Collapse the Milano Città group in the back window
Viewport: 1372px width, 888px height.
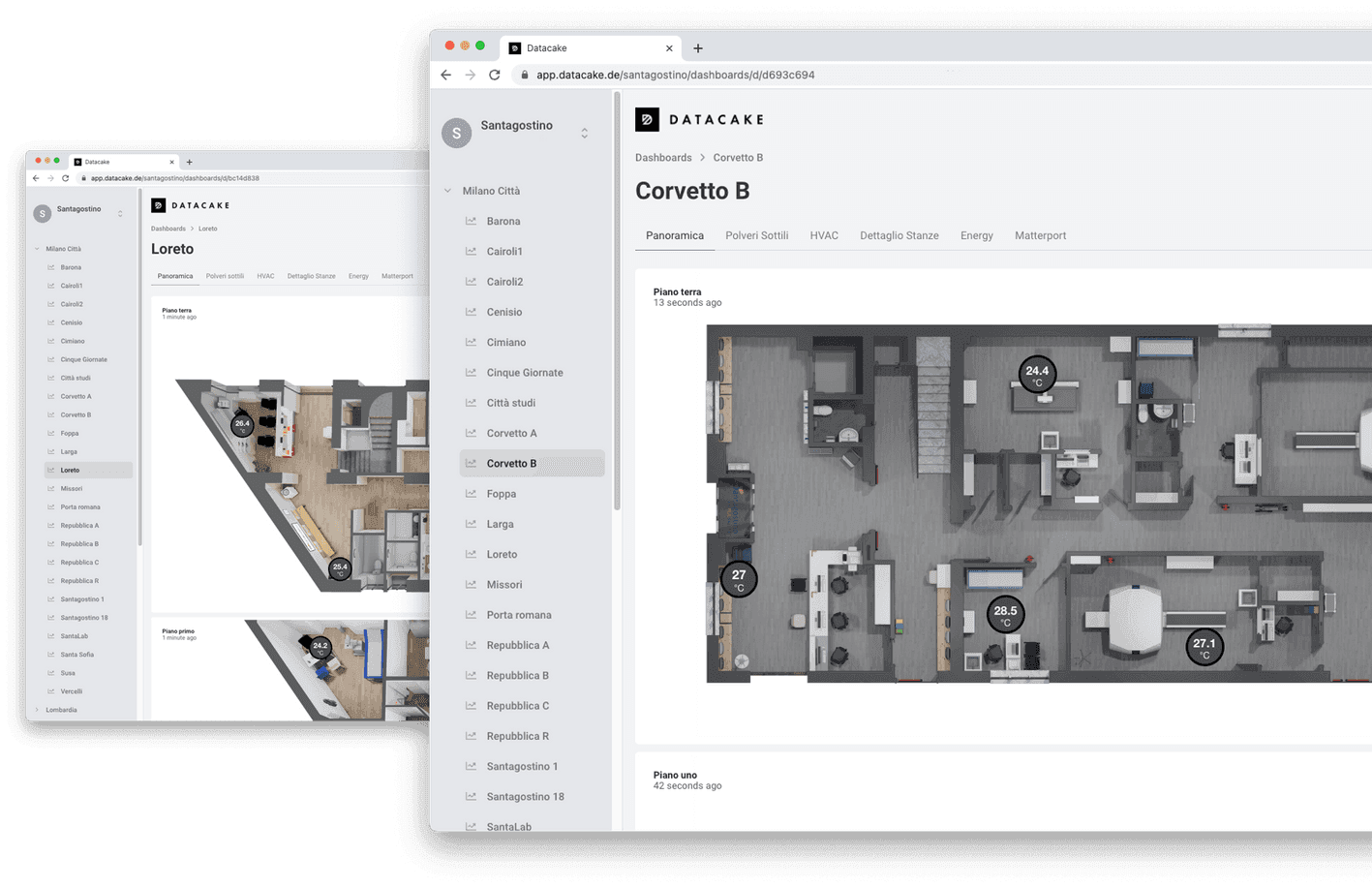(x=38, y=249)
